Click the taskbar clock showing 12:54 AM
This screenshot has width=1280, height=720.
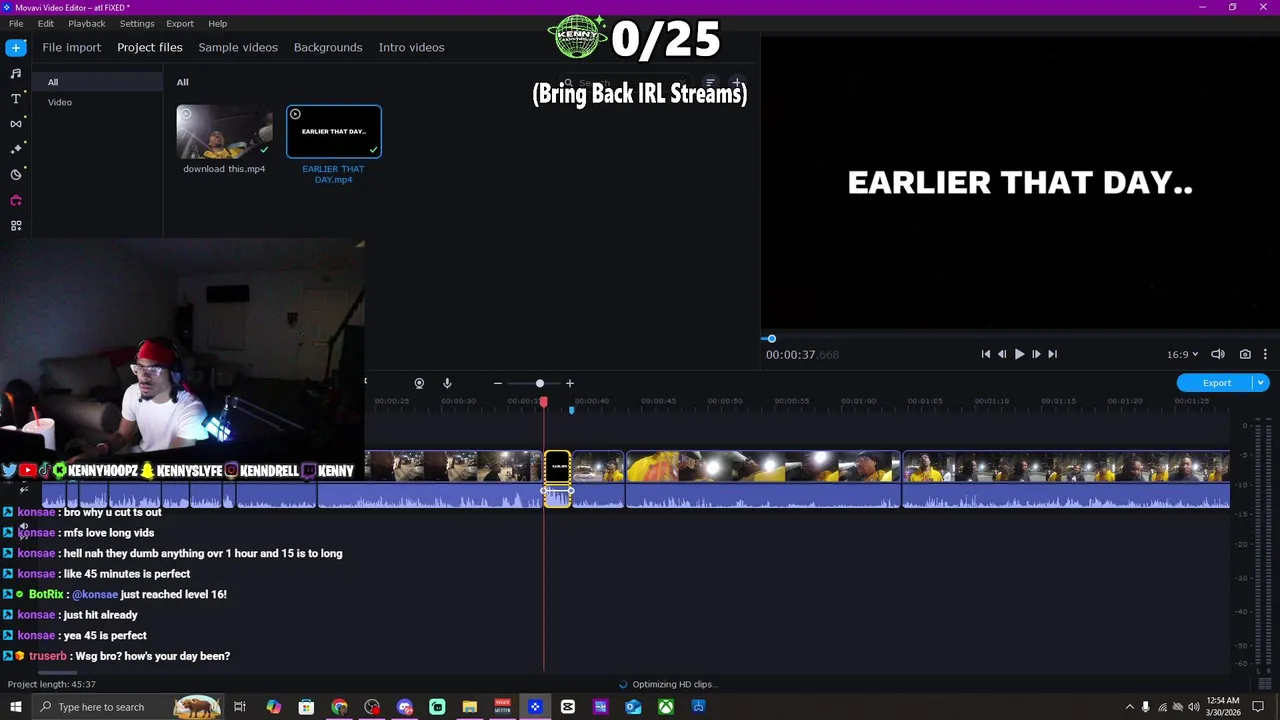pyautogui.click(x=1222, y=707)
